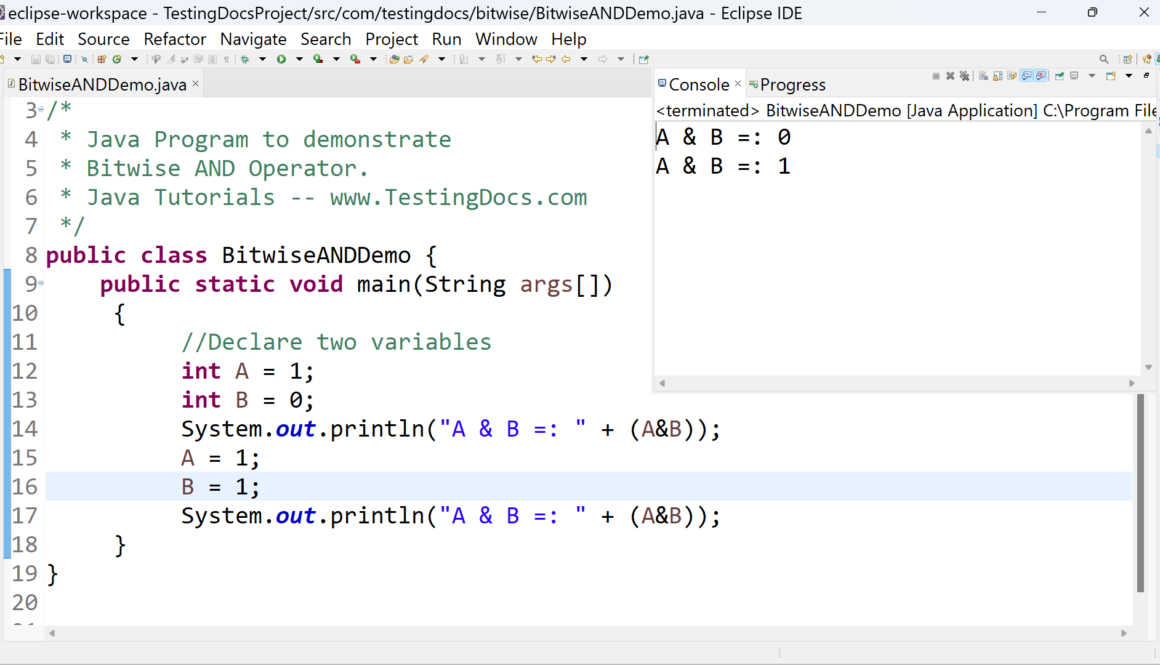Toggle Show Console When Standard Error Changes
Screen dimensions: 1160x665
pyautogui.click(x=1042, y=76)
